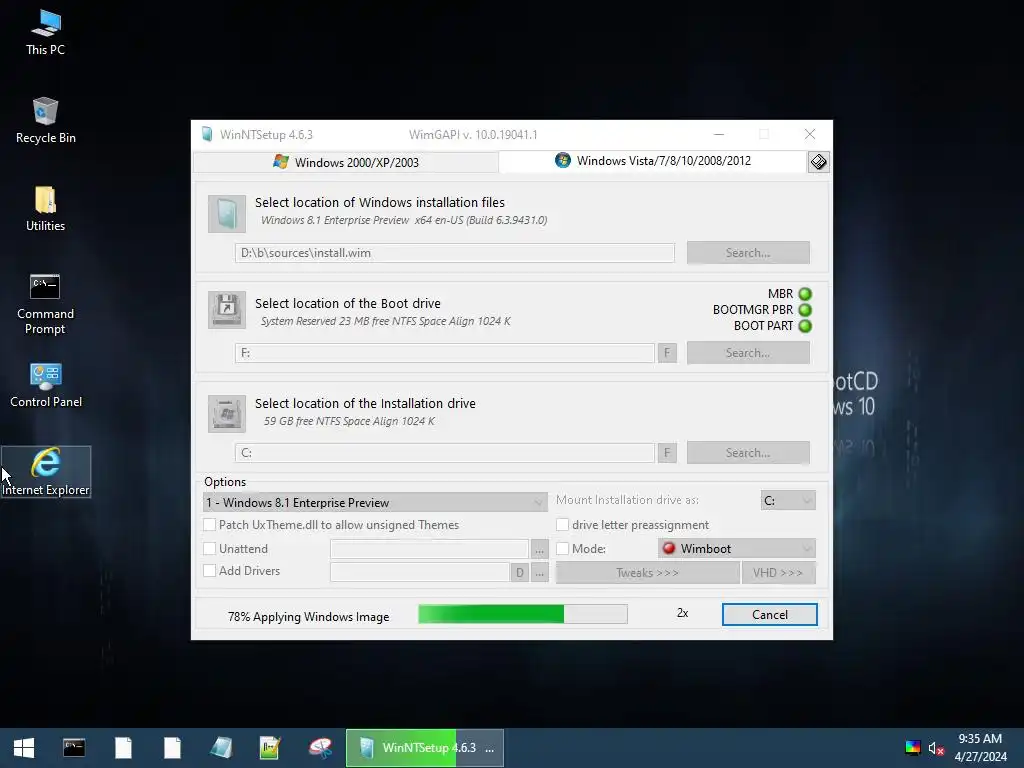
Task: Browse drivers folder with ellipsis button
Action: tap(539, 573)
